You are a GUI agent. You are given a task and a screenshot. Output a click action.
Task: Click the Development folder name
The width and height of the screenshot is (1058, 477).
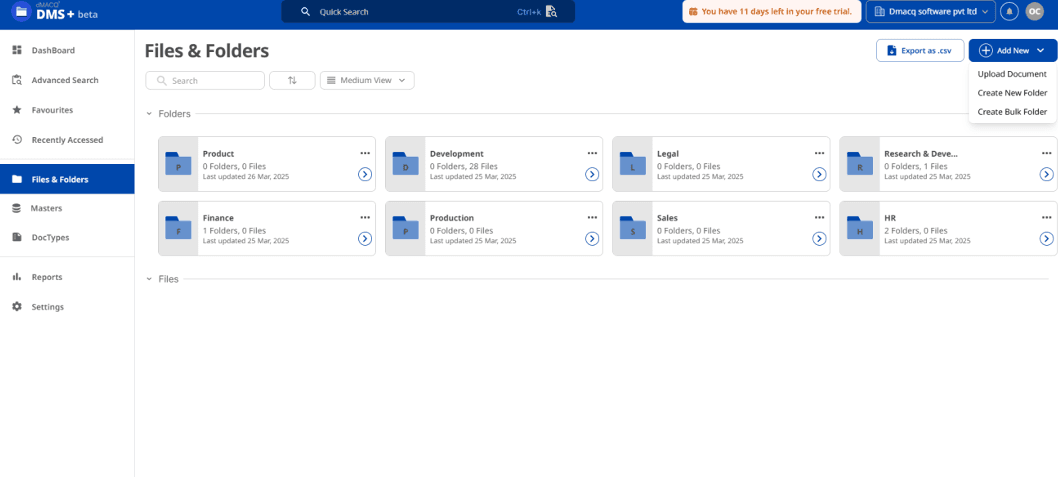[x=457, y=154]
